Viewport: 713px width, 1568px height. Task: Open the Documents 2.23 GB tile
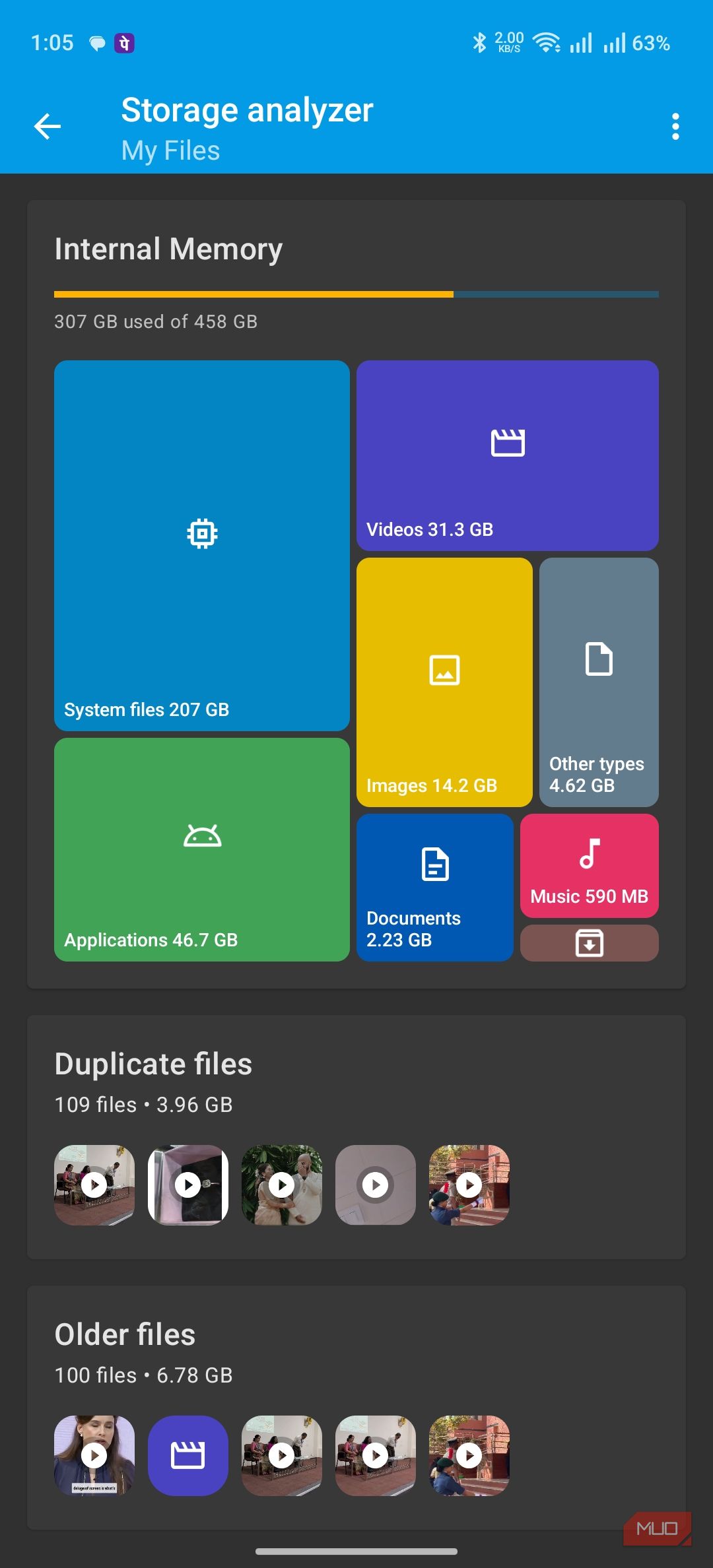435,888
